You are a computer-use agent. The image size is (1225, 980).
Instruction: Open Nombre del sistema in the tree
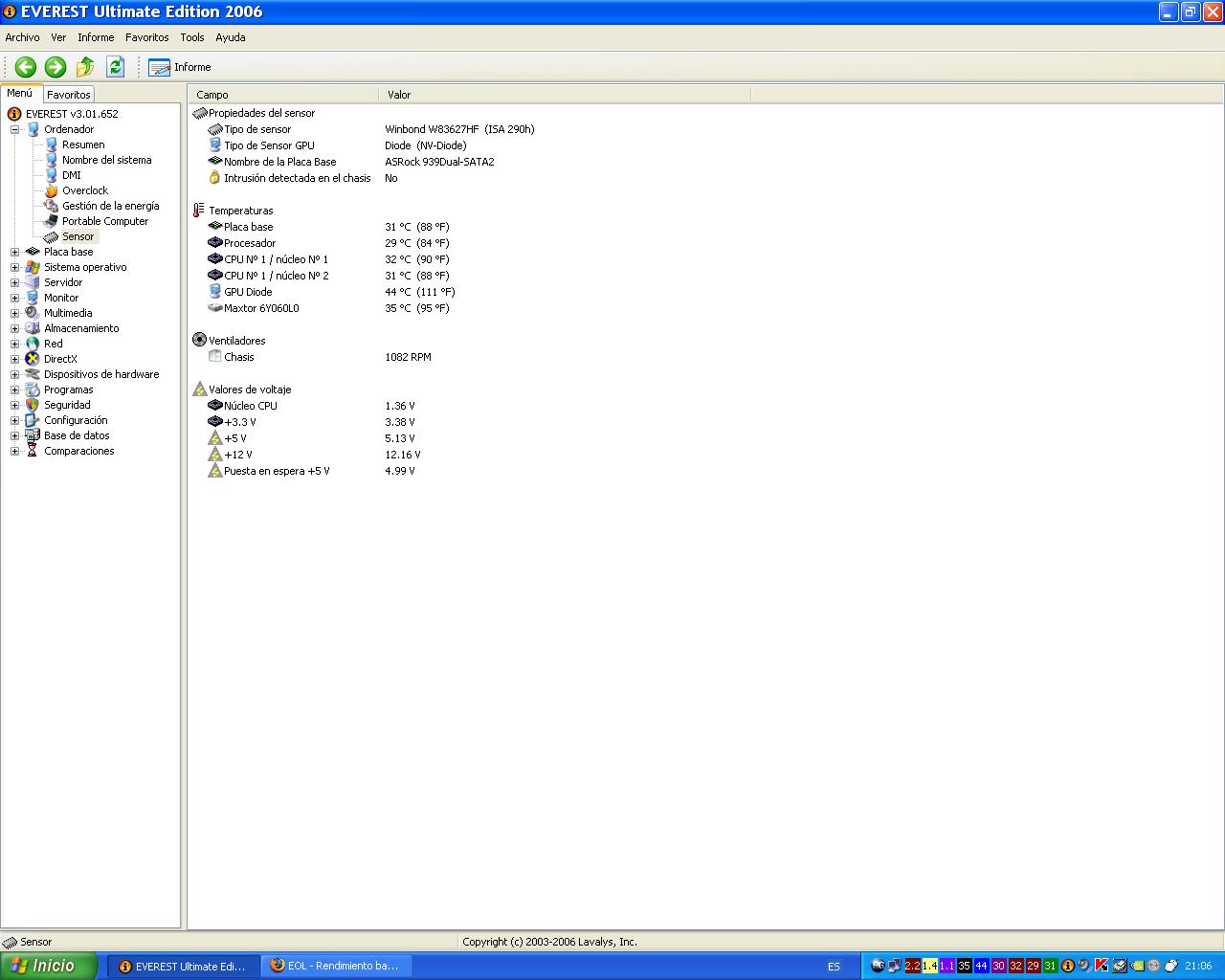106,160
